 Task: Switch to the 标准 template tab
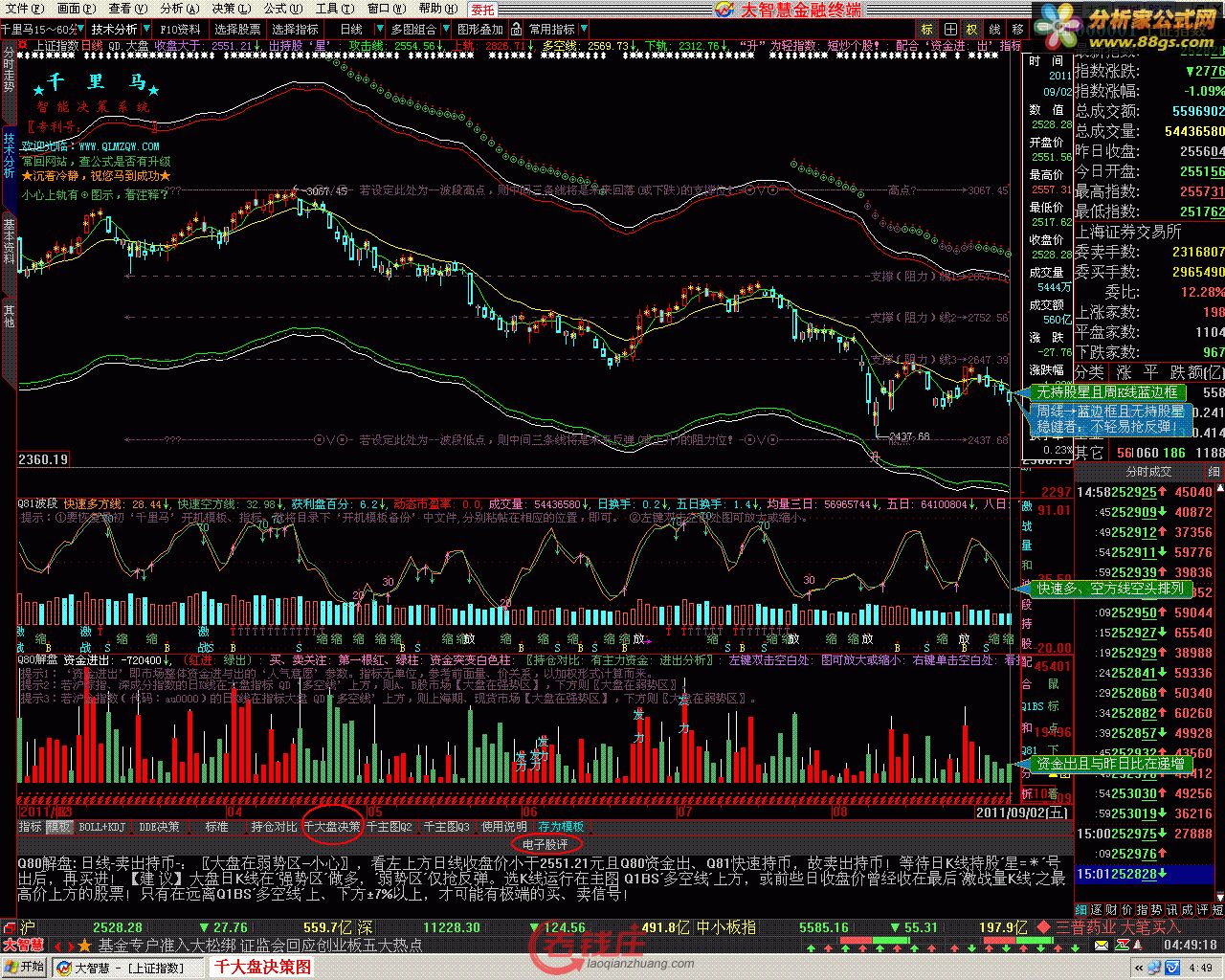(216, 826)
